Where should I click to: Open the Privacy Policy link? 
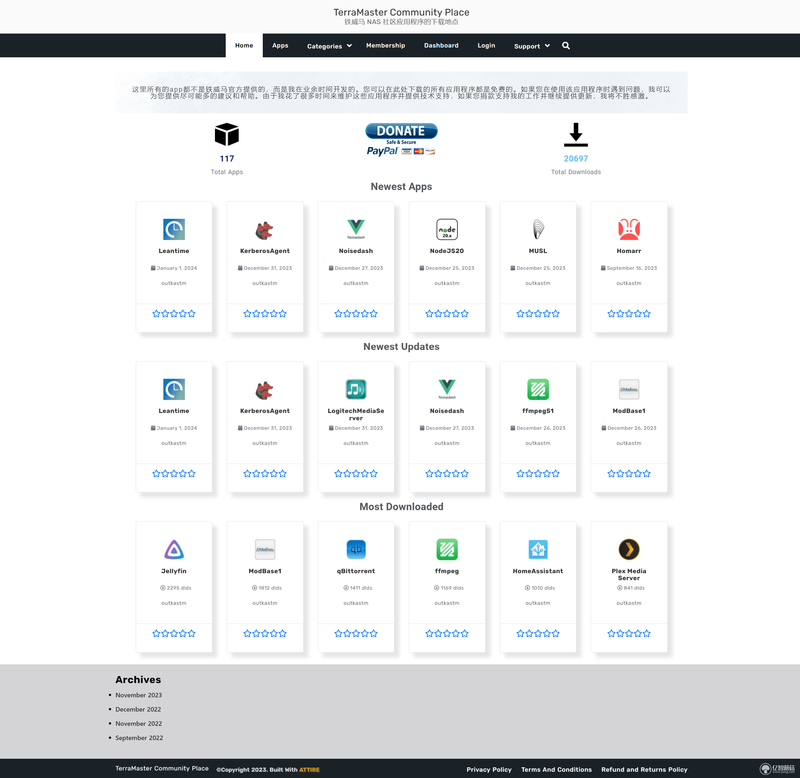point(489,769)
